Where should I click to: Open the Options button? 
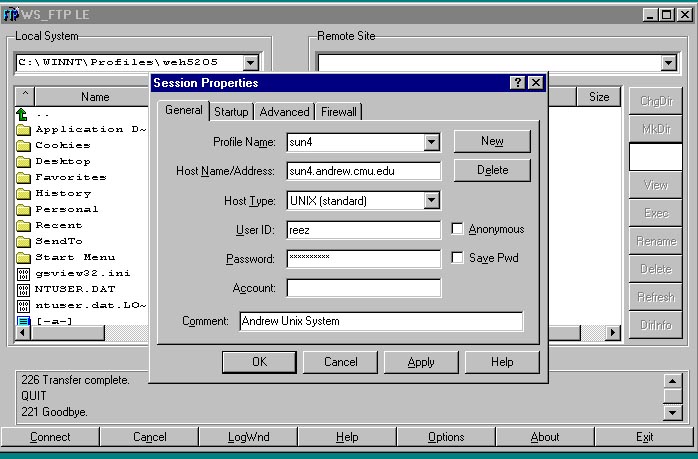point(446,437)
